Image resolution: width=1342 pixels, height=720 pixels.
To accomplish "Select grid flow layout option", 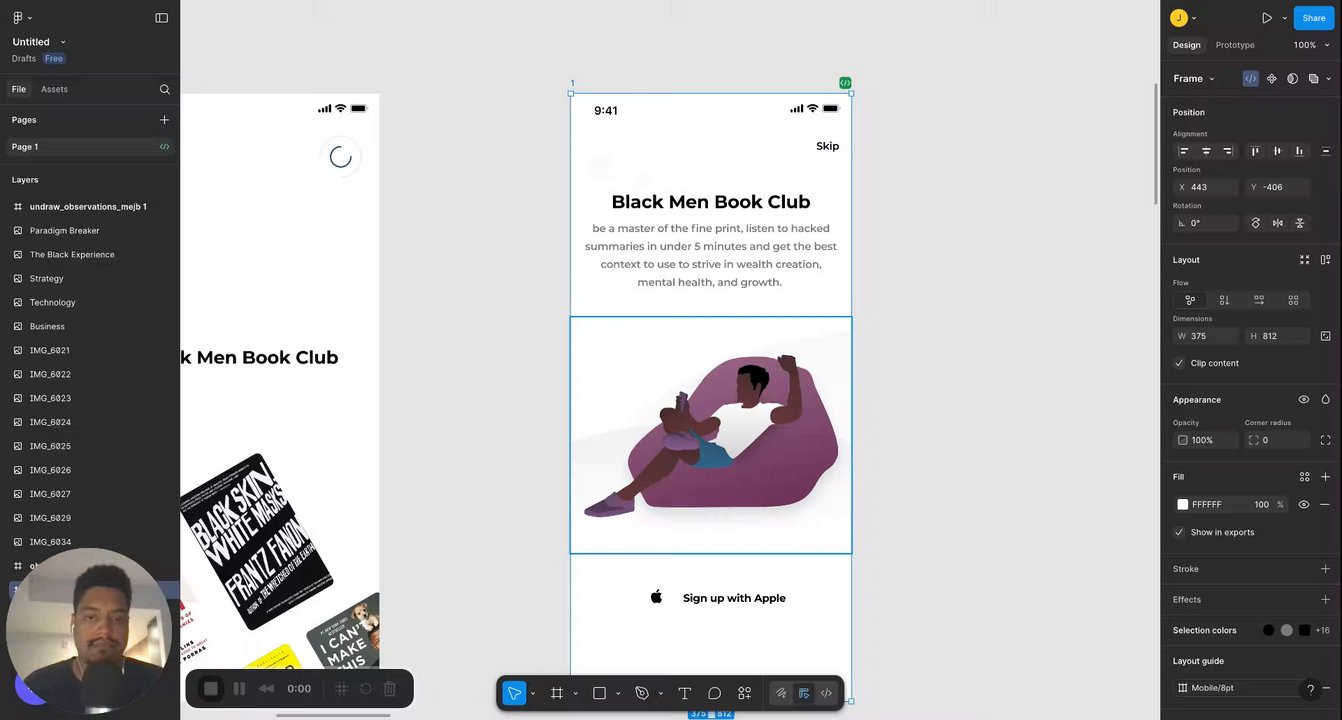I will click(x=1293, y=300).
